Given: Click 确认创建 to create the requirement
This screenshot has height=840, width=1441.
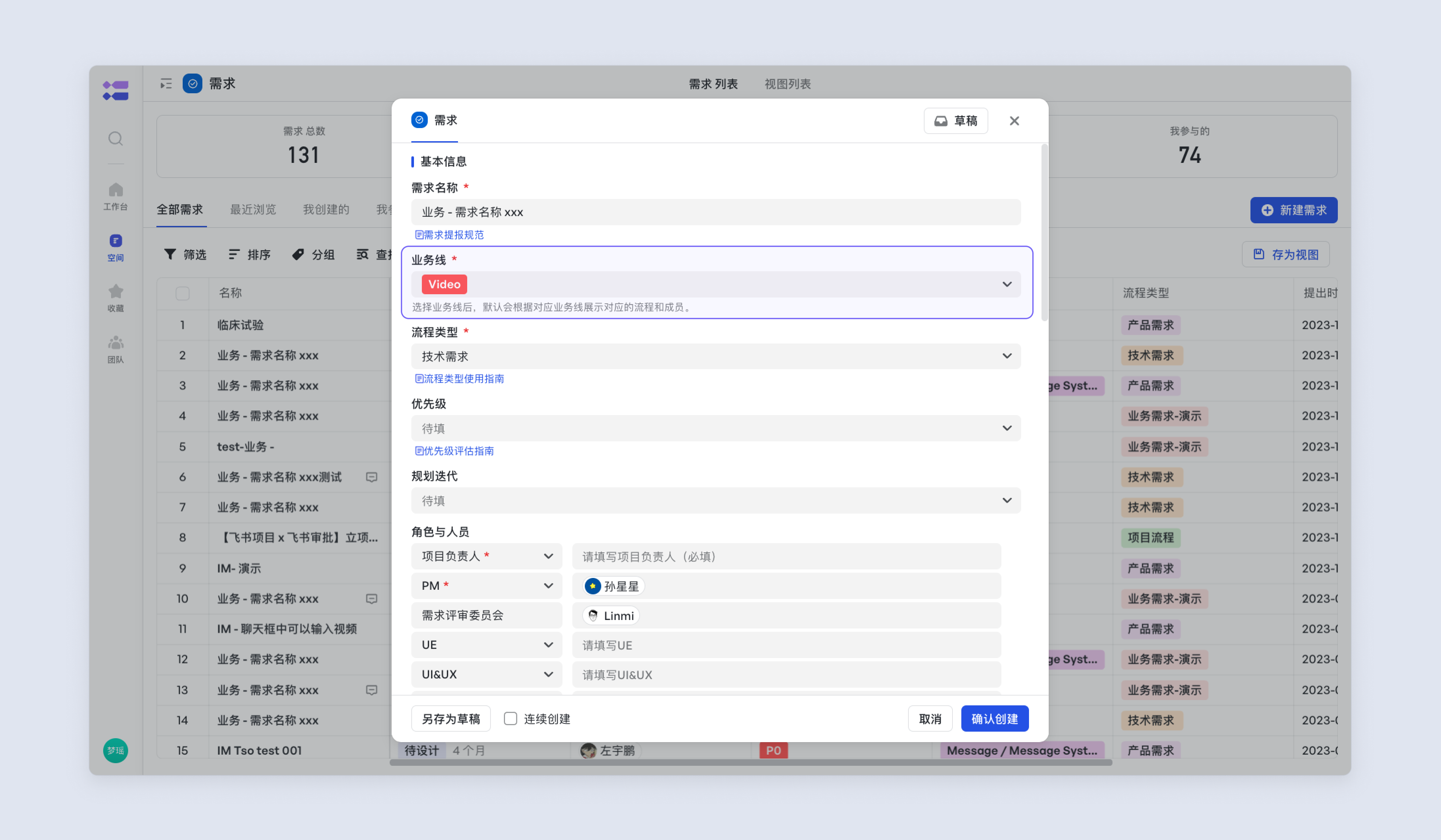Looking at the screenshot, I should tap(995, 718).
